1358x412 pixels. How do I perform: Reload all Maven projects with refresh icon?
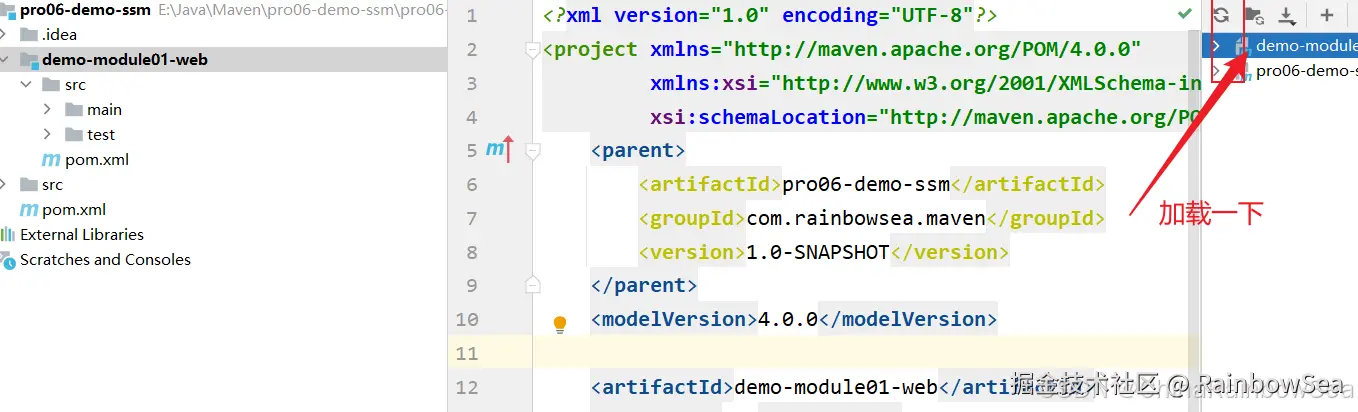coord(1221,15)
